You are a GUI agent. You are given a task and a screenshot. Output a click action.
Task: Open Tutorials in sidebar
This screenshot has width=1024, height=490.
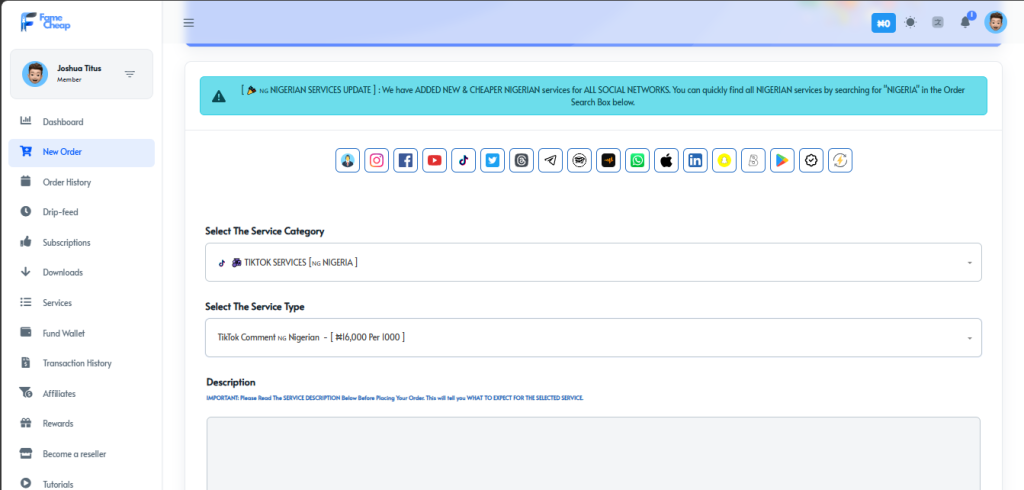82,484
